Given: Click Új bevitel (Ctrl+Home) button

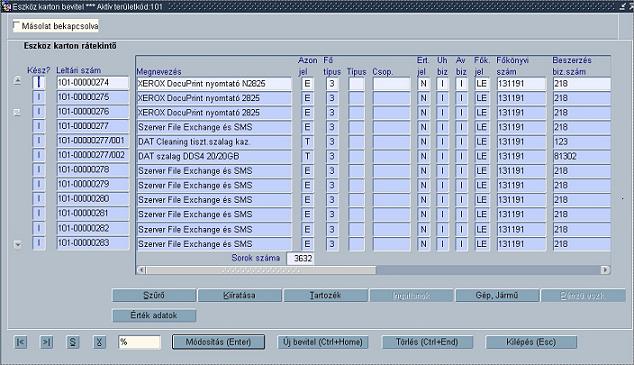Looking at the screenshot, I should 323,342.
